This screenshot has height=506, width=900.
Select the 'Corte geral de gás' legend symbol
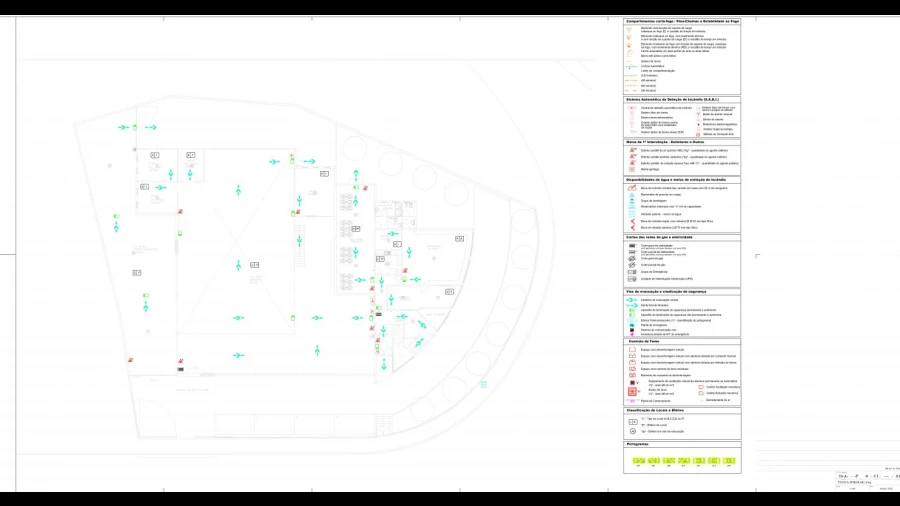pos(632,258)
